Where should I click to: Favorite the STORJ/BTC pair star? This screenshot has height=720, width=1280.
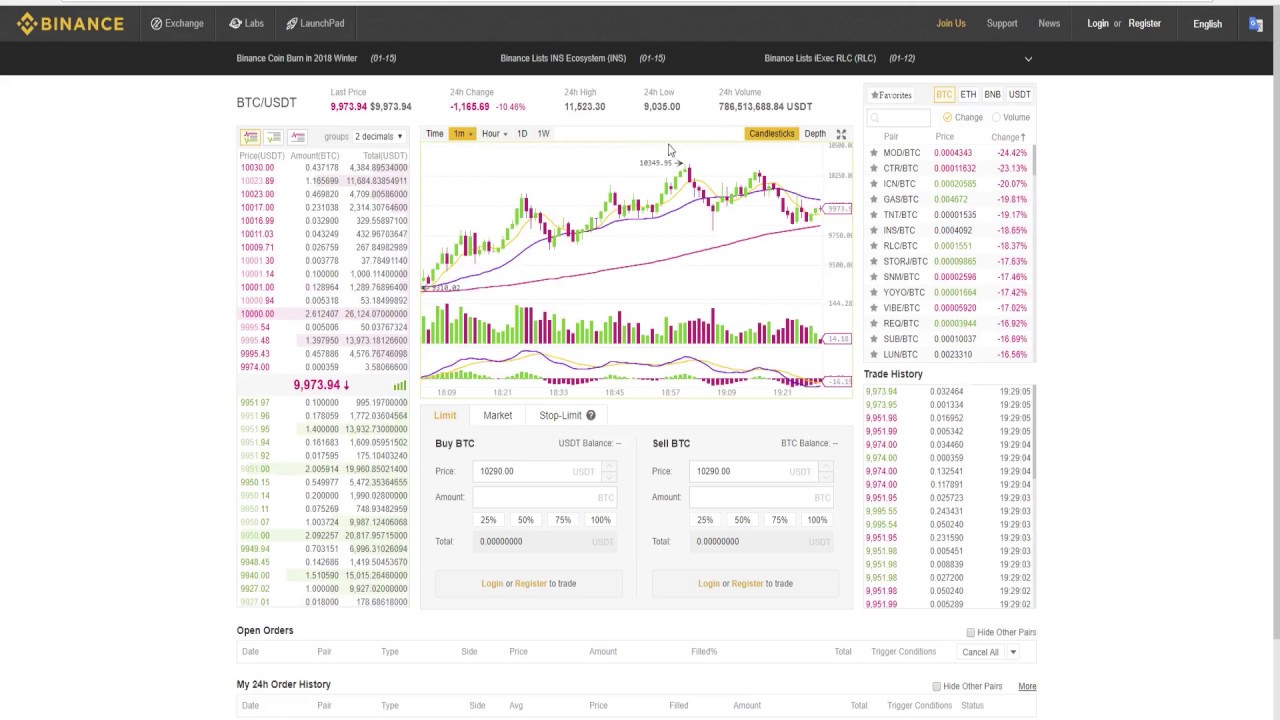[874, 261]
